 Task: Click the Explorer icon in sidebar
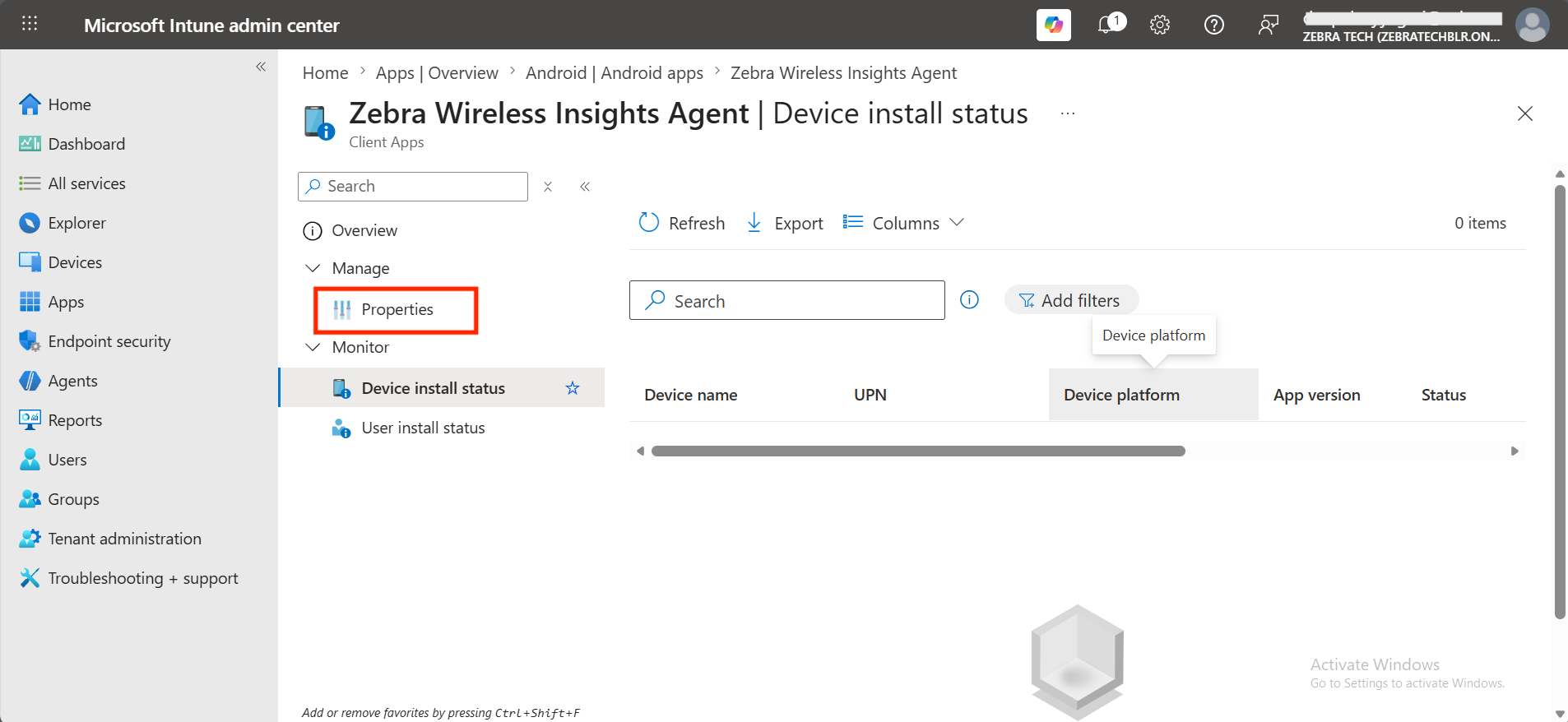pos(30,223)
